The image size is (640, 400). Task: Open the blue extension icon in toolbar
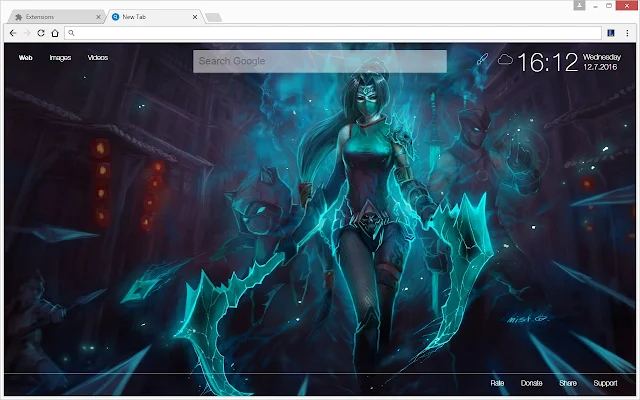611,33
